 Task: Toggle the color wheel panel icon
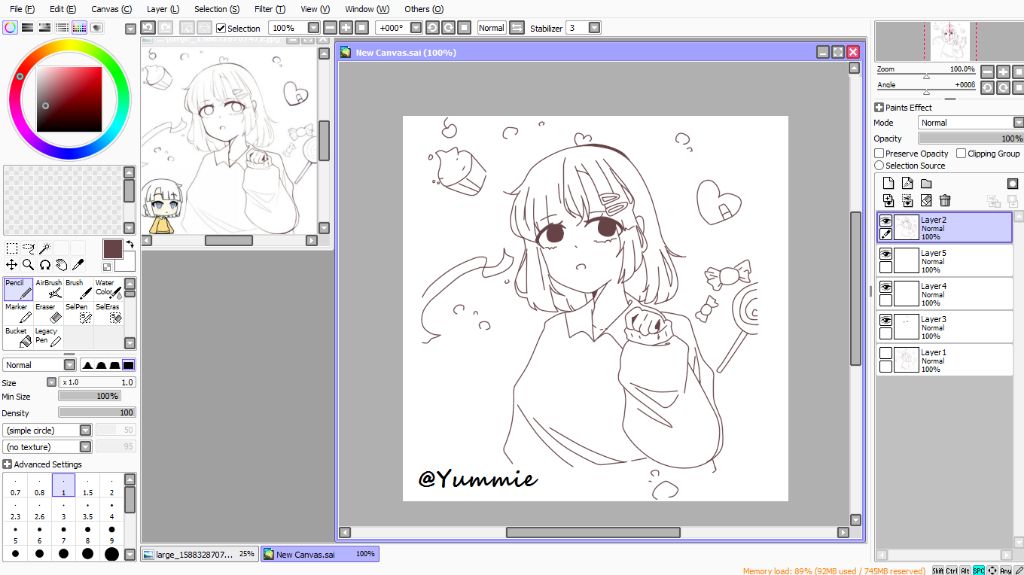point(10,27)
